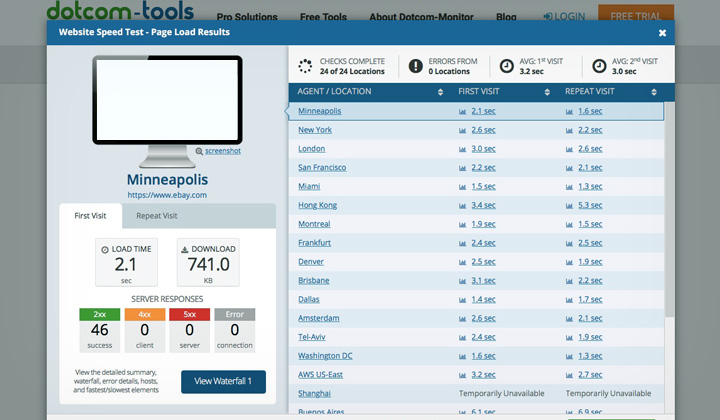Sort by First Visit column arrows
Screen dimensions: 720x420
click(547, 92)
